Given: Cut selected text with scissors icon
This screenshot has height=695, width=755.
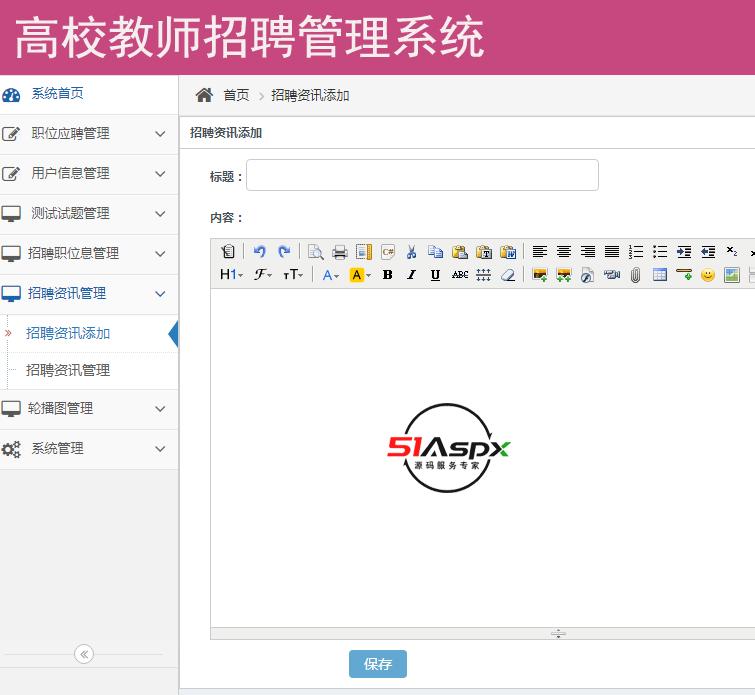Looking at the screenshot, I should coord(412,251).
